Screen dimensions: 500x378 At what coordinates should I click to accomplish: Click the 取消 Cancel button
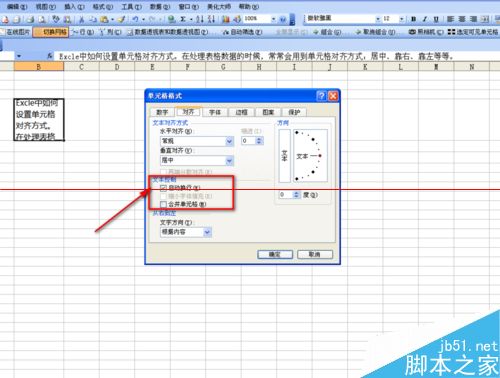click(315, 255)
